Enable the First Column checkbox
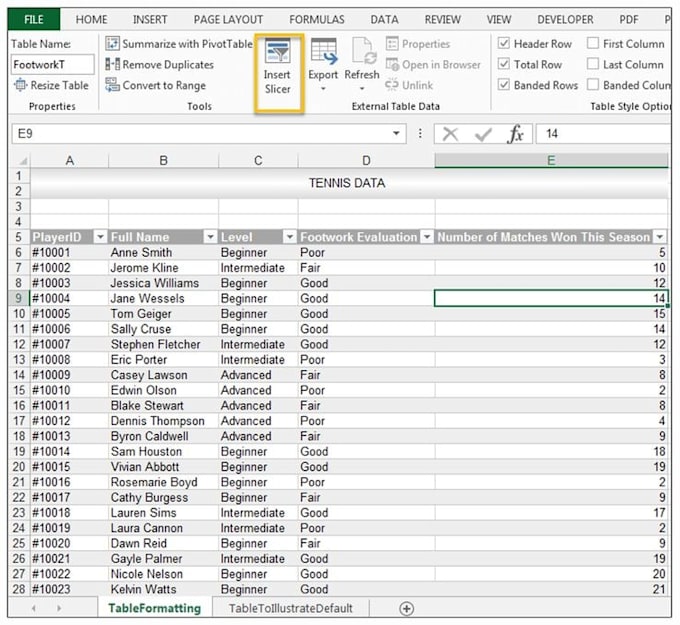 593,44
